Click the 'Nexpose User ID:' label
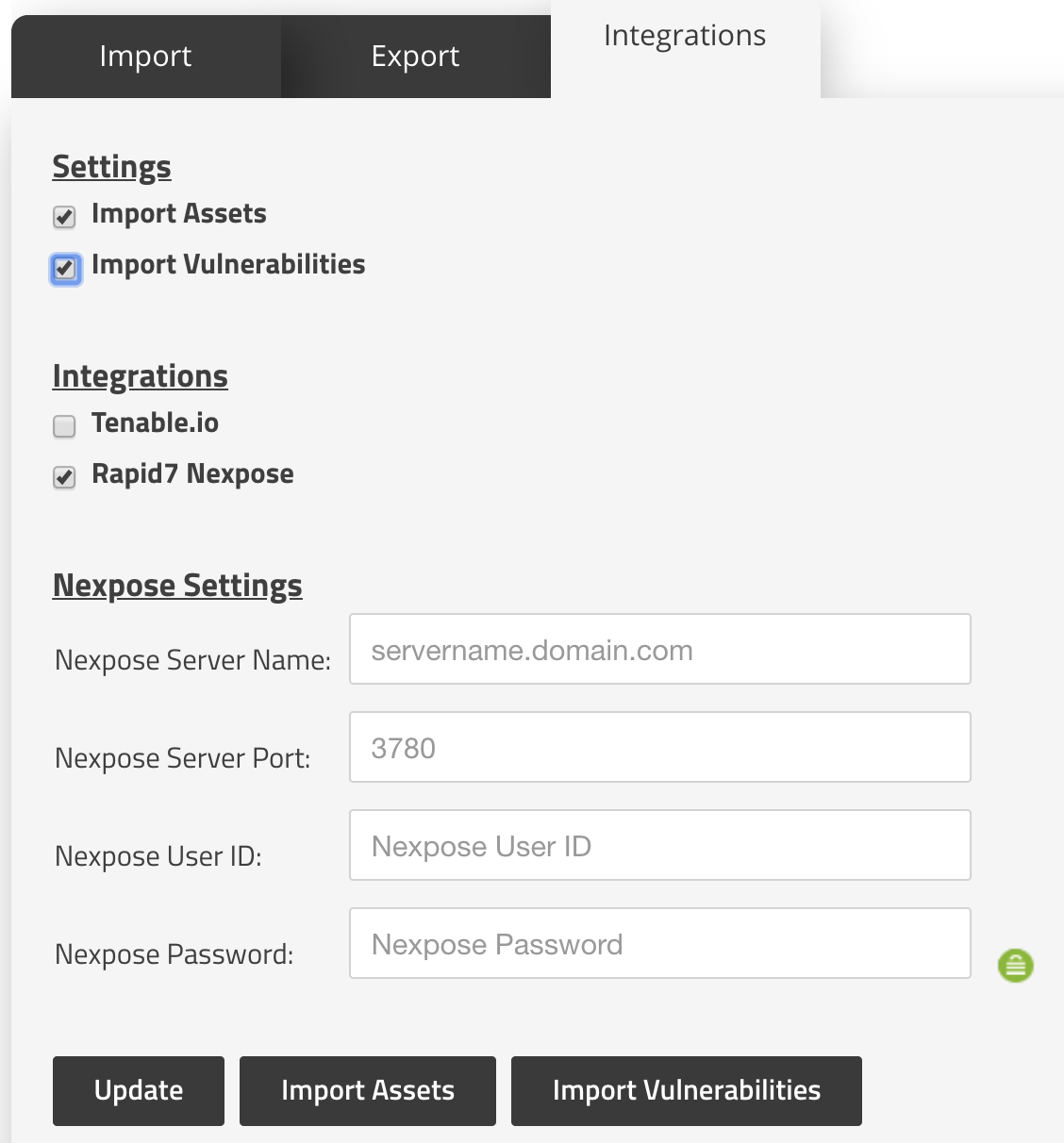This screenshot has height=1143, width=1064. (x=158, y=856)
